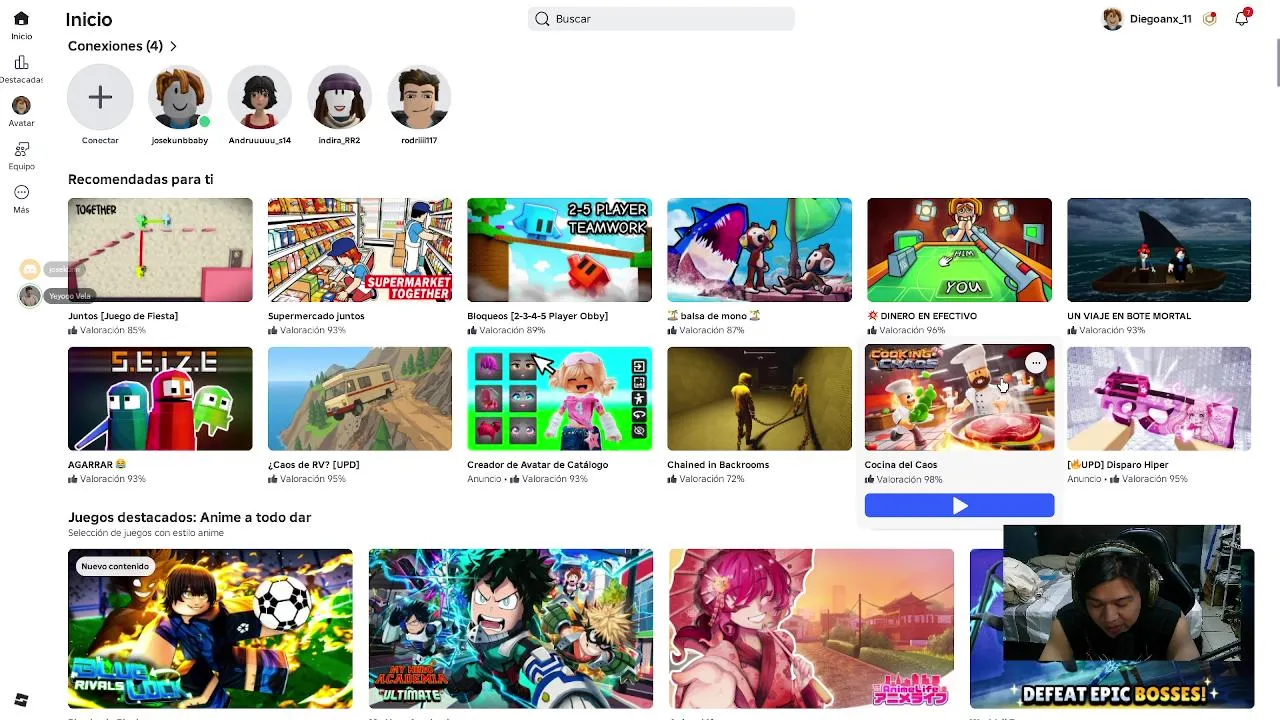Click the Conexiones (4) heading link
This screenshot has height=720, width=1280.
tap(115, 46)
